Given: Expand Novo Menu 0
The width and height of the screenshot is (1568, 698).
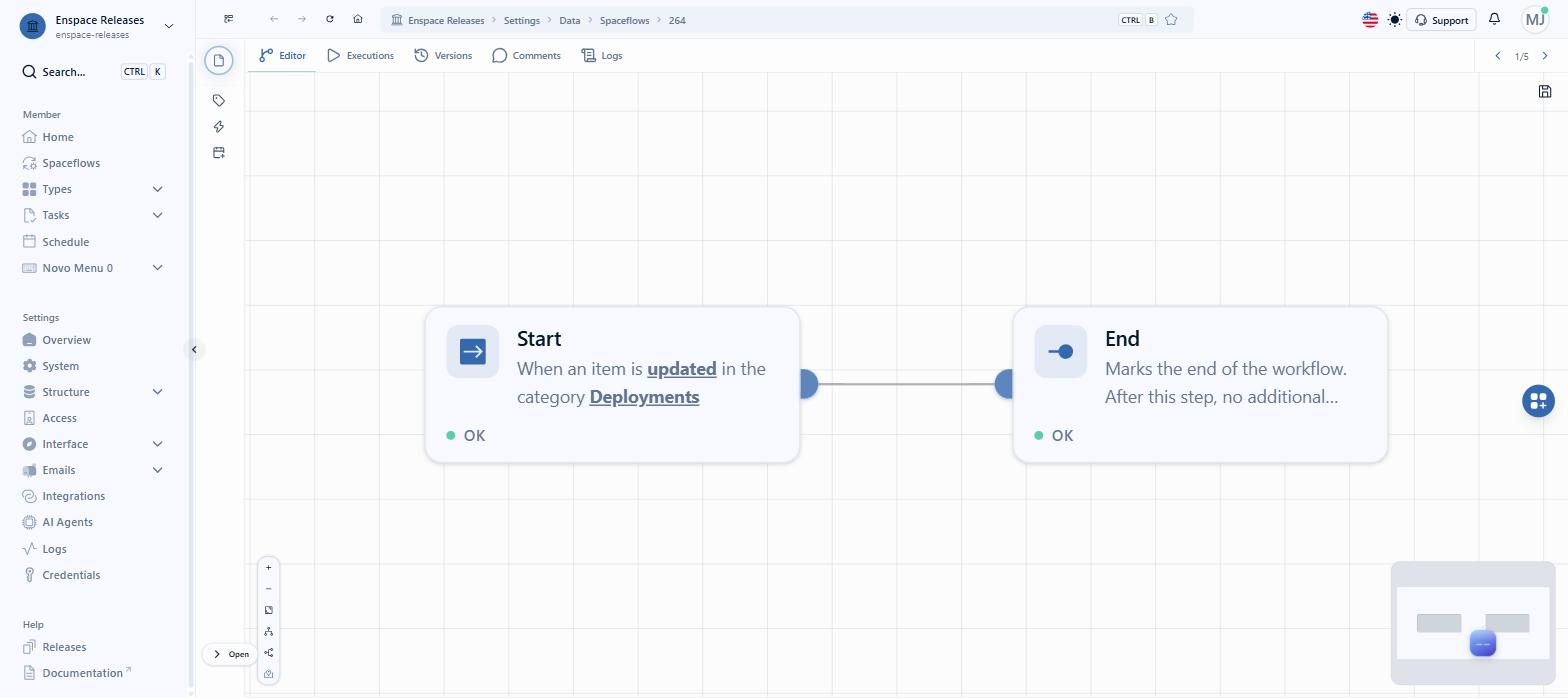Looking at the screenshot, I should click(x=157, y=268).
